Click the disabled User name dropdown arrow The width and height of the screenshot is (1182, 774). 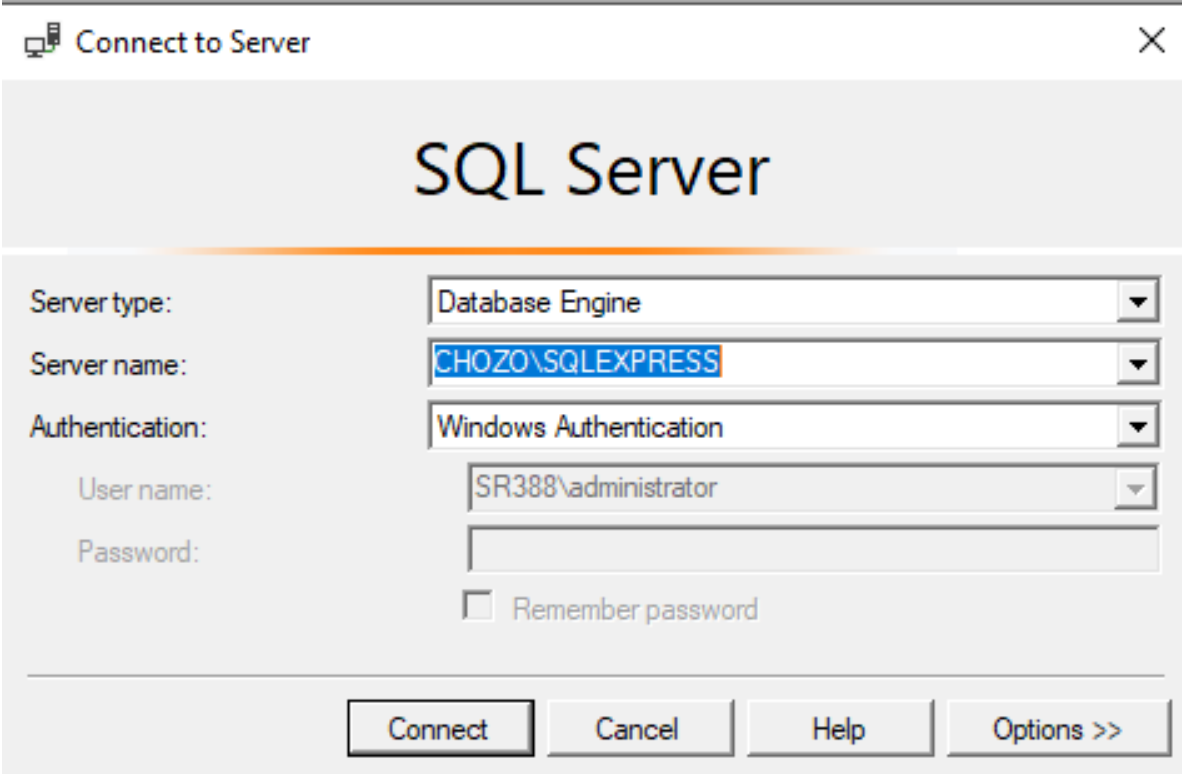1135,489
